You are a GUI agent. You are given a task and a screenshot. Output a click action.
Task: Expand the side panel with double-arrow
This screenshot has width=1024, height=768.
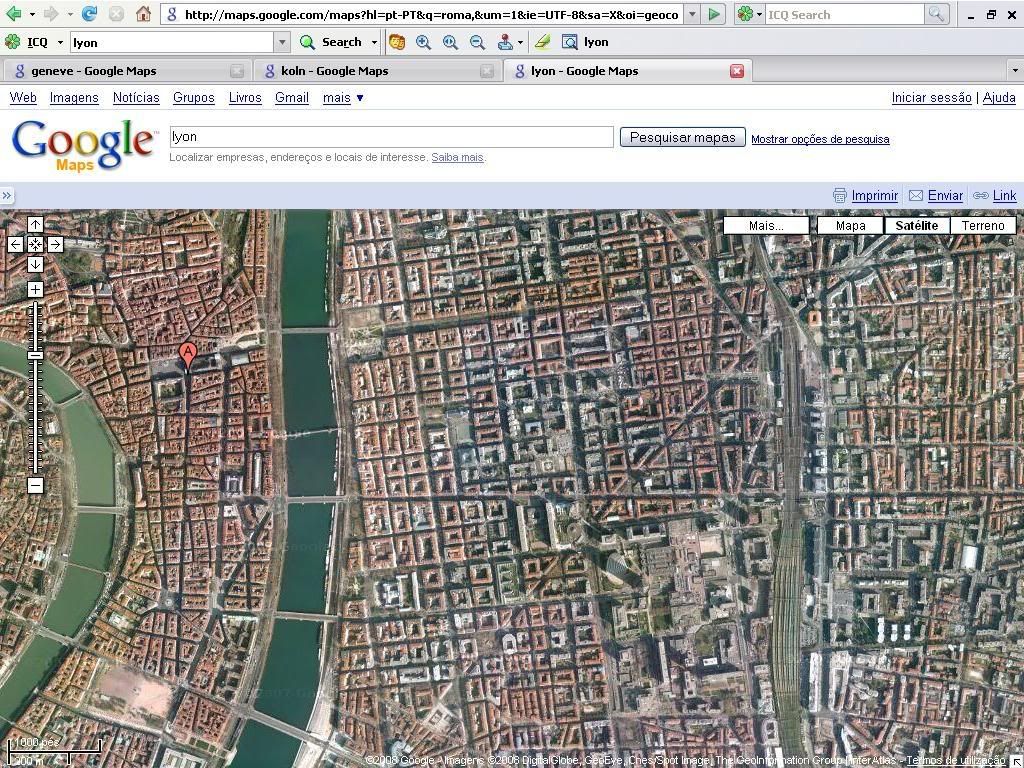tap(7, 196)
